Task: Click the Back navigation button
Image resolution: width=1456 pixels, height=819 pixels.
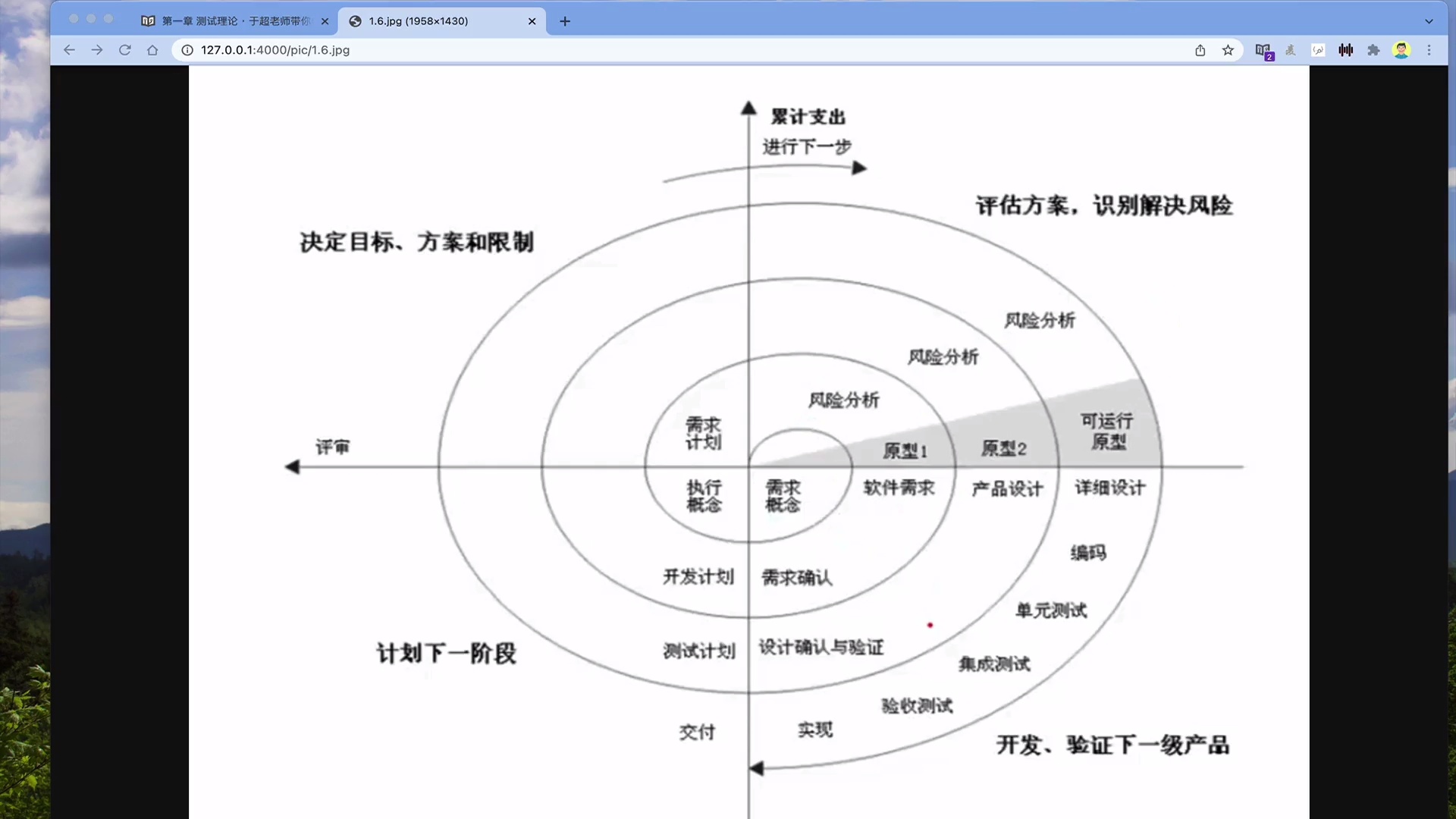Action: point(69,50)
